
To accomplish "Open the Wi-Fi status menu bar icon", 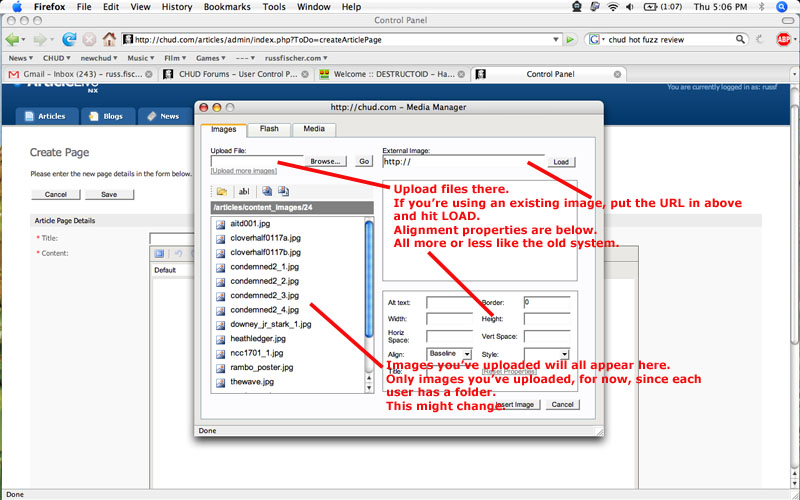I will (612, 7).
